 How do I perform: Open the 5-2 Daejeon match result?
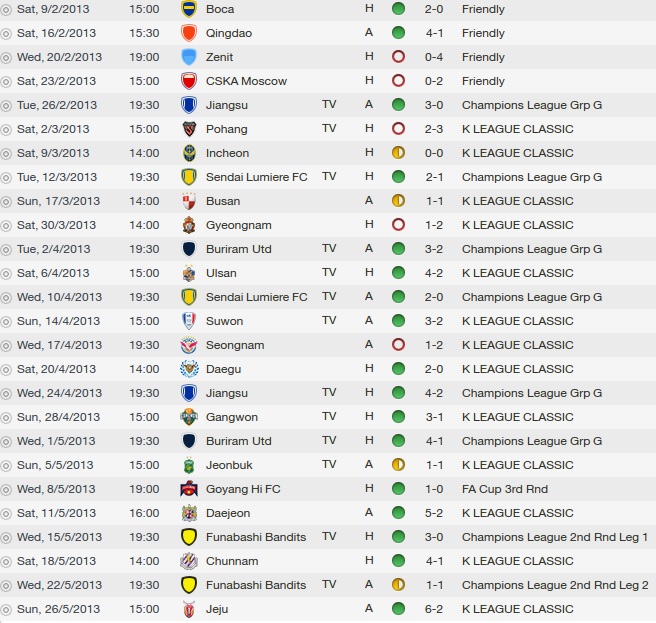click(434, 513)
